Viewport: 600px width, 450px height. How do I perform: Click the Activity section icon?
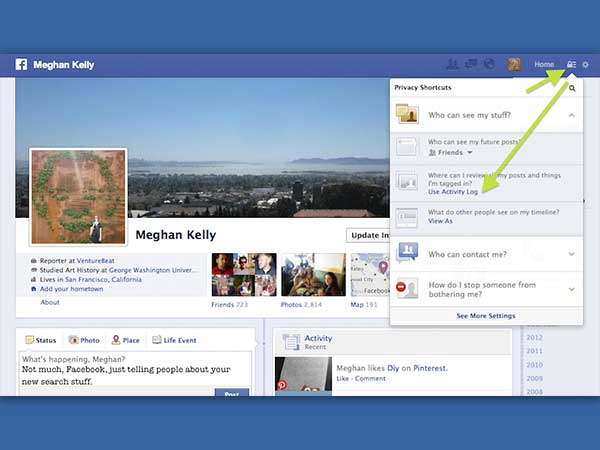pos(292,342)
